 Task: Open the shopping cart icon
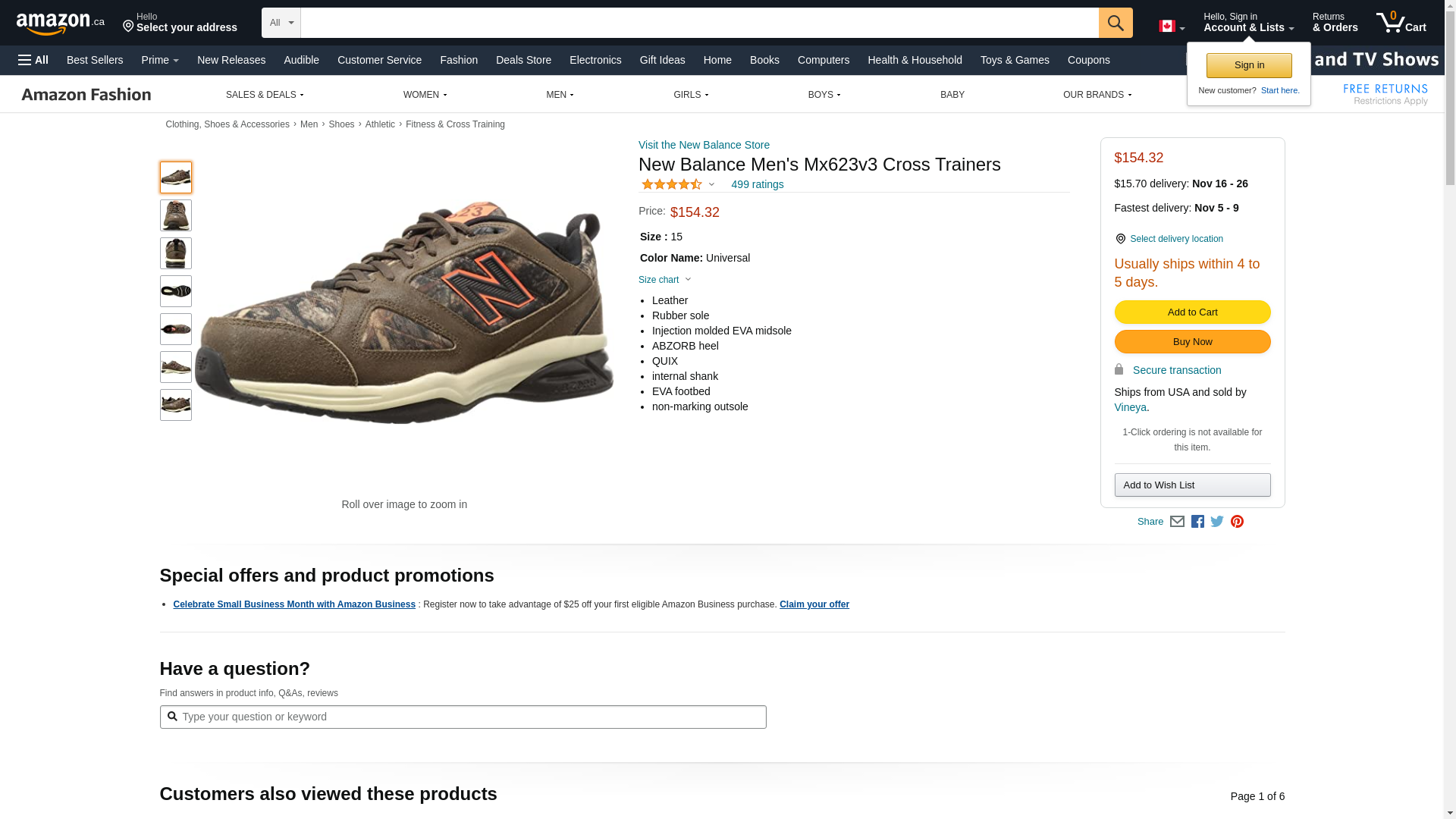(1401, 23)
